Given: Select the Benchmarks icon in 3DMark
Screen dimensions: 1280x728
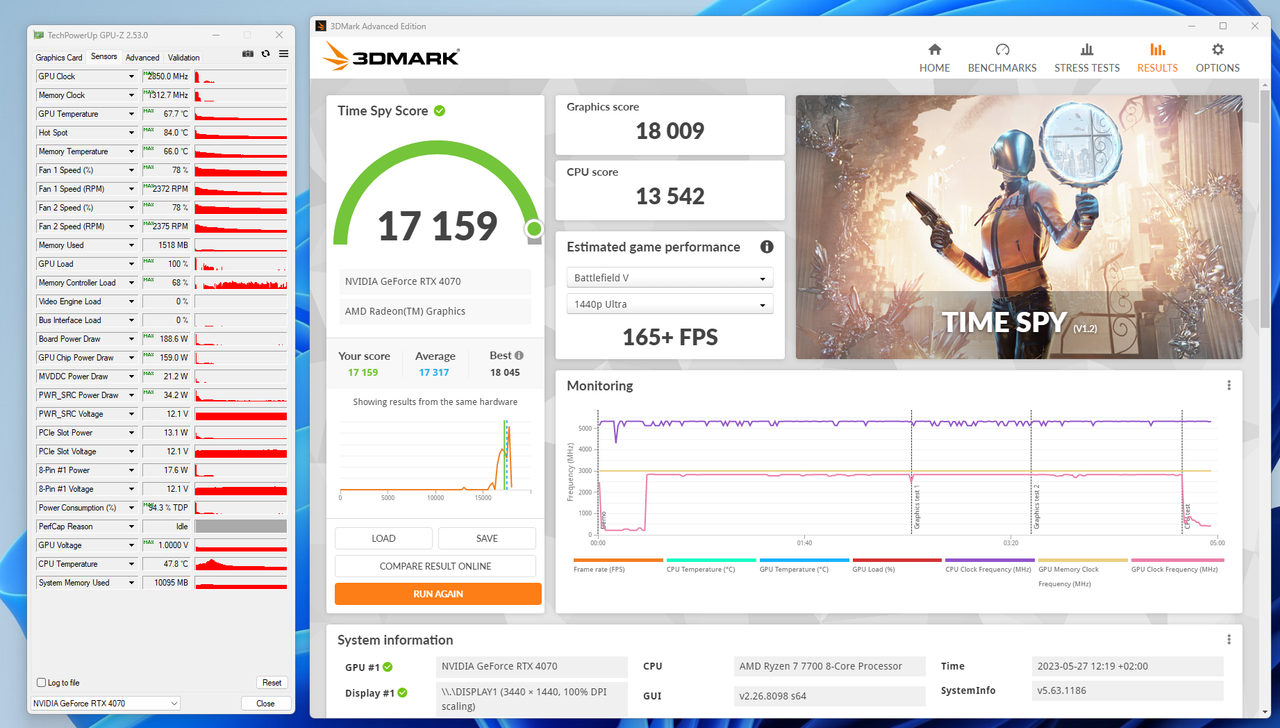Looking at the screenshot, I should (1002, 56).
